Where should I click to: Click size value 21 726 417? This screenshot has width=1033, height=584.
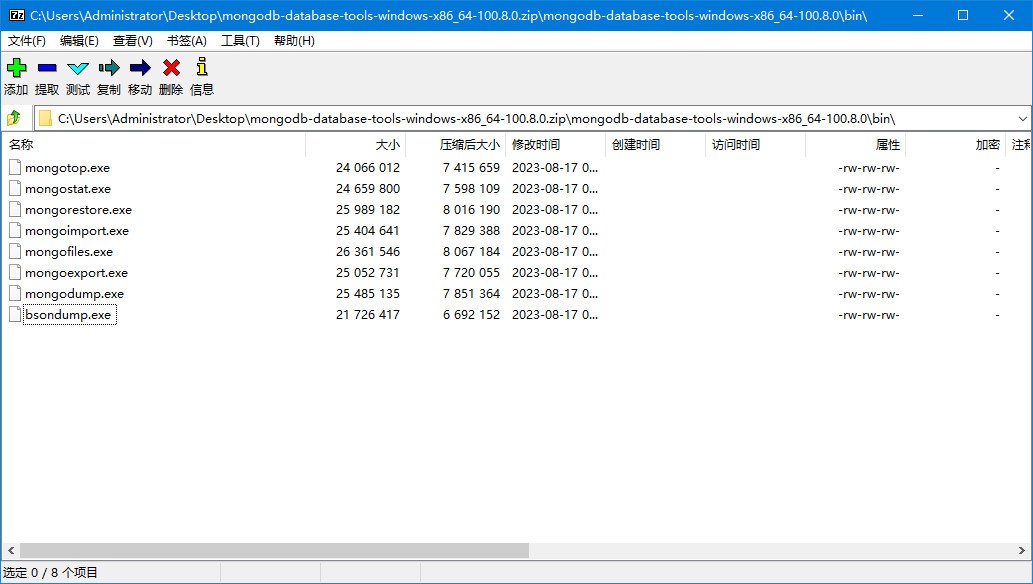(x=368, y=315)
